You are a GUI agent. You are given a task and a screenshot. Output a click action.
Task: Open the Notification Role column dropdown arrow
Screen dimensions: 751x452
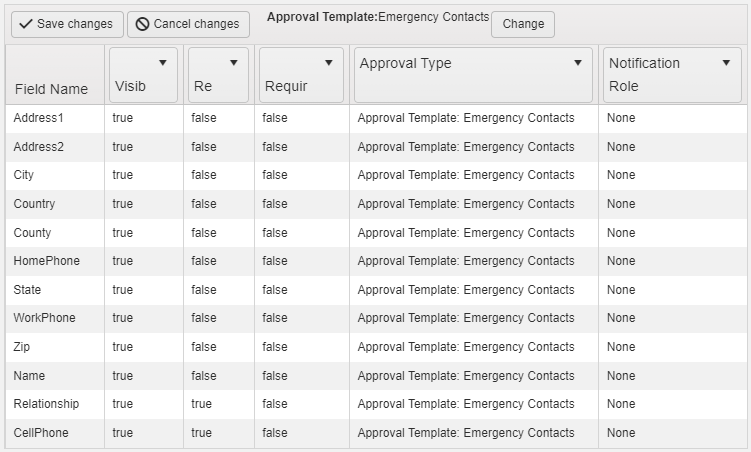point(726,63)
